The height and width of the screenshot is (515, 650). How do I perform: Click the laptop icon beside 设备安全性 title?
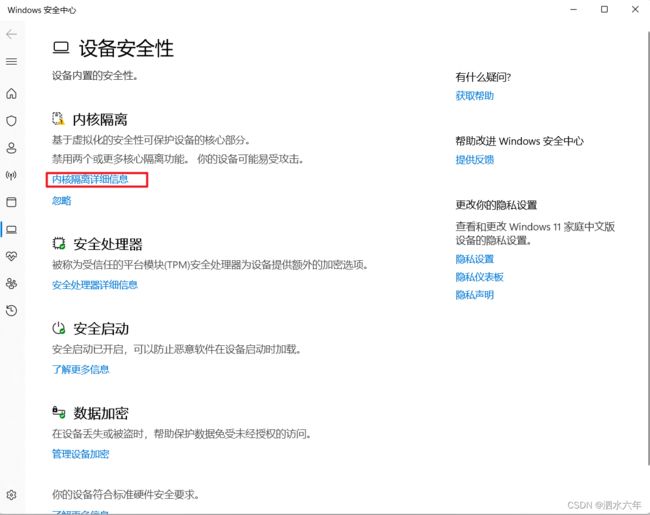click(61, 48)
